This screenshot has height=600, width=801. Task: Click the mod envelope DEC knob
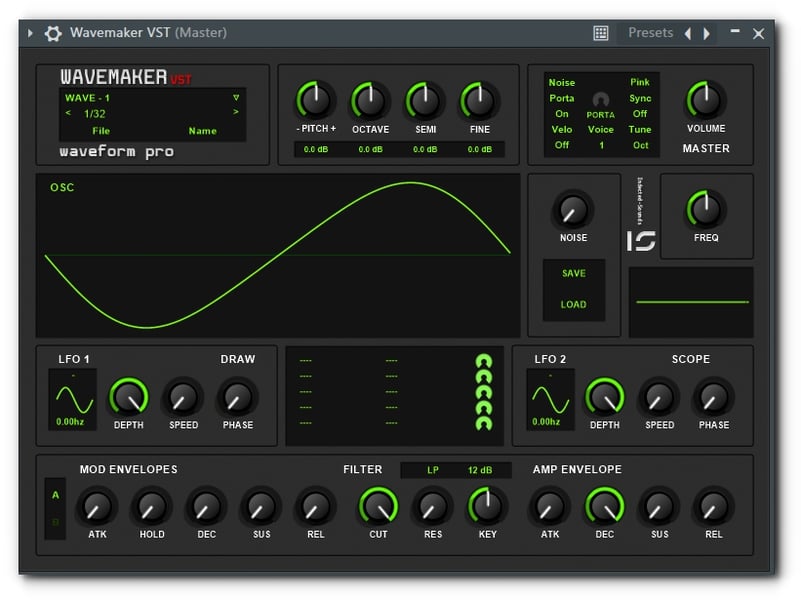click(206, 507)
